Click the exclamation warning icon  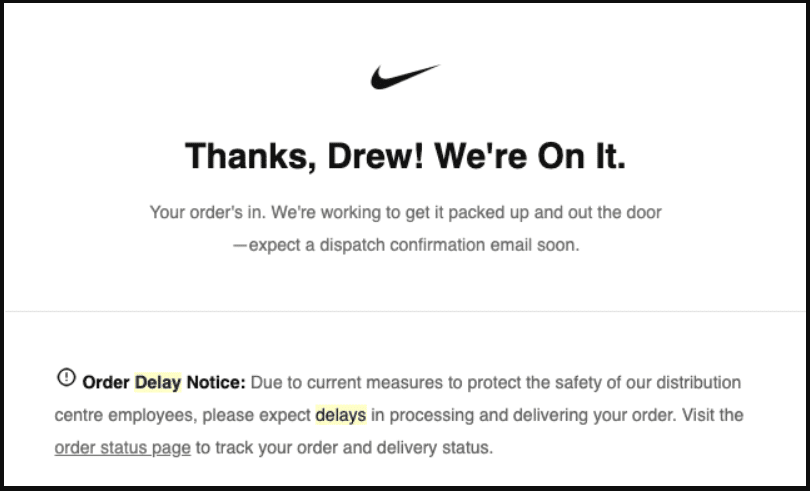click(x=66, y=377)
